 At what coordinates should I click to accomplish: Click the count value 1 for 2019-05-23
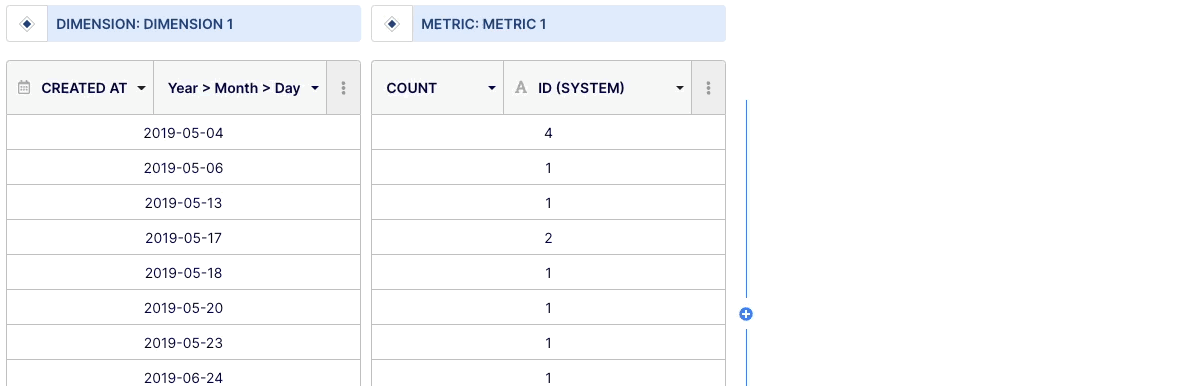pyautogui.click(x=549, y=342)
